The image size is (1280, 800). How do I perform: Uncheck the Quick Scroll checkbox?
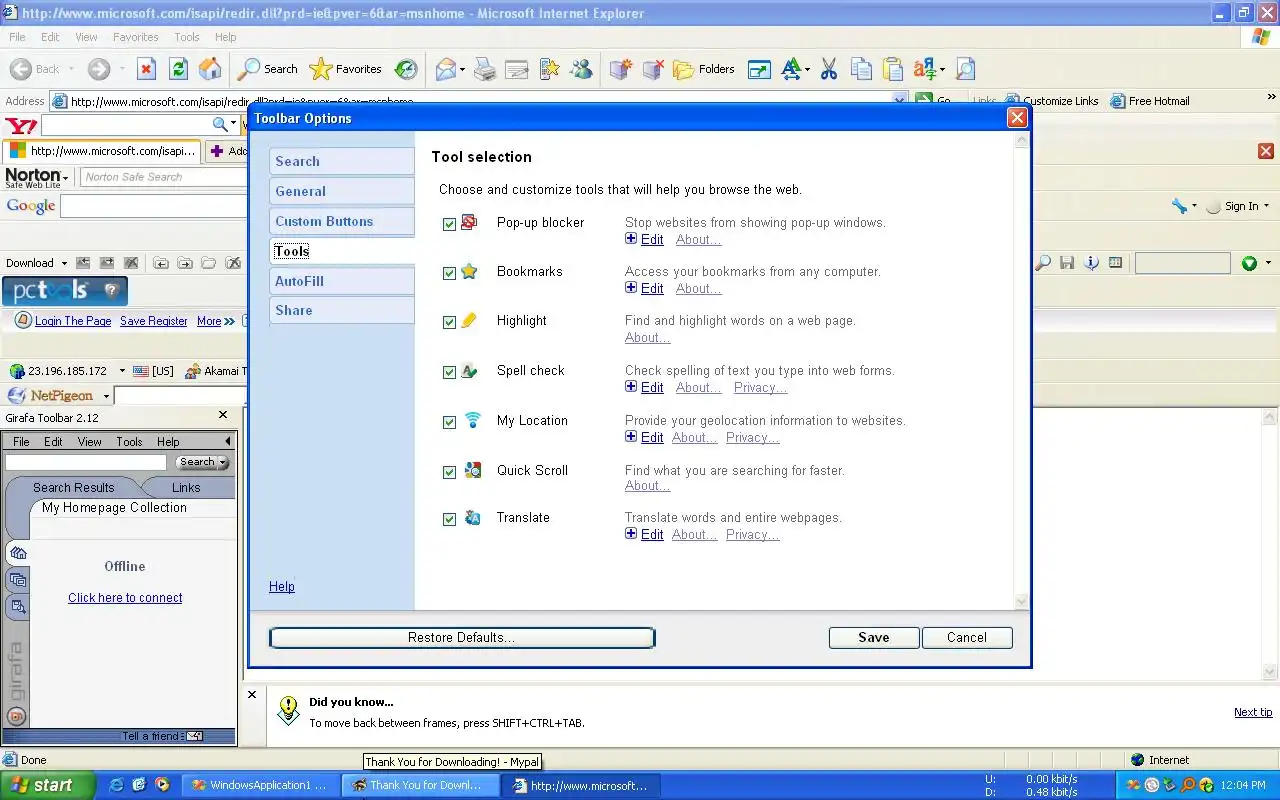point(450,472)
